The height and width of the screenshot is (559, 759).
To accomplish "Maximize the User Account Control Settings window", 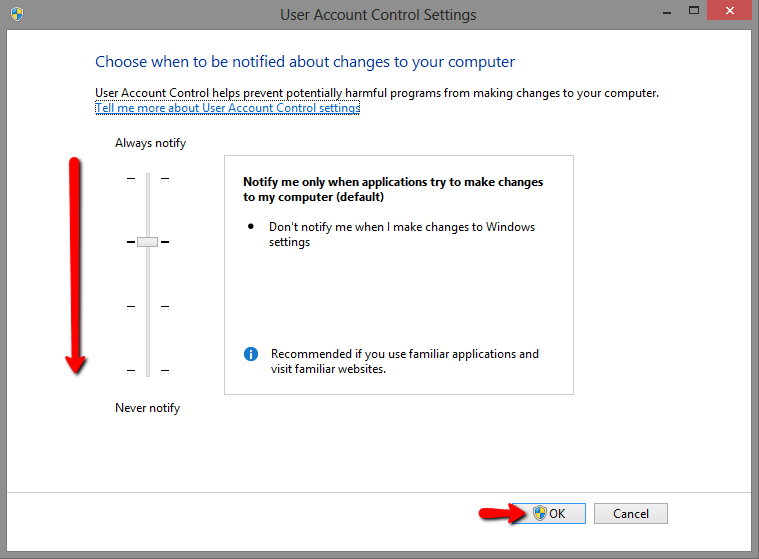I will pyautogui.click(x=694, y=11).
